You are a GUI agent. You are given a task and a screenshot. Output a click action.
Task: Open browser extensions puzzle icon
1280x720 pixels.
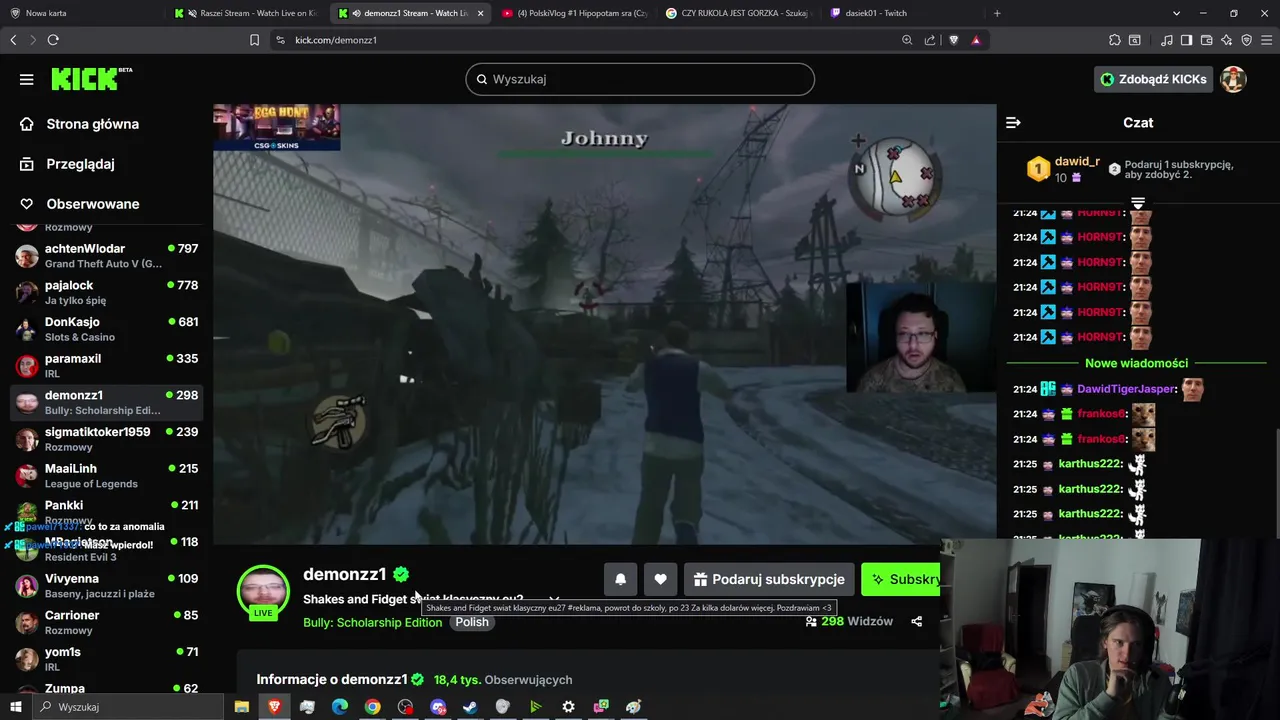point(1114,40)
